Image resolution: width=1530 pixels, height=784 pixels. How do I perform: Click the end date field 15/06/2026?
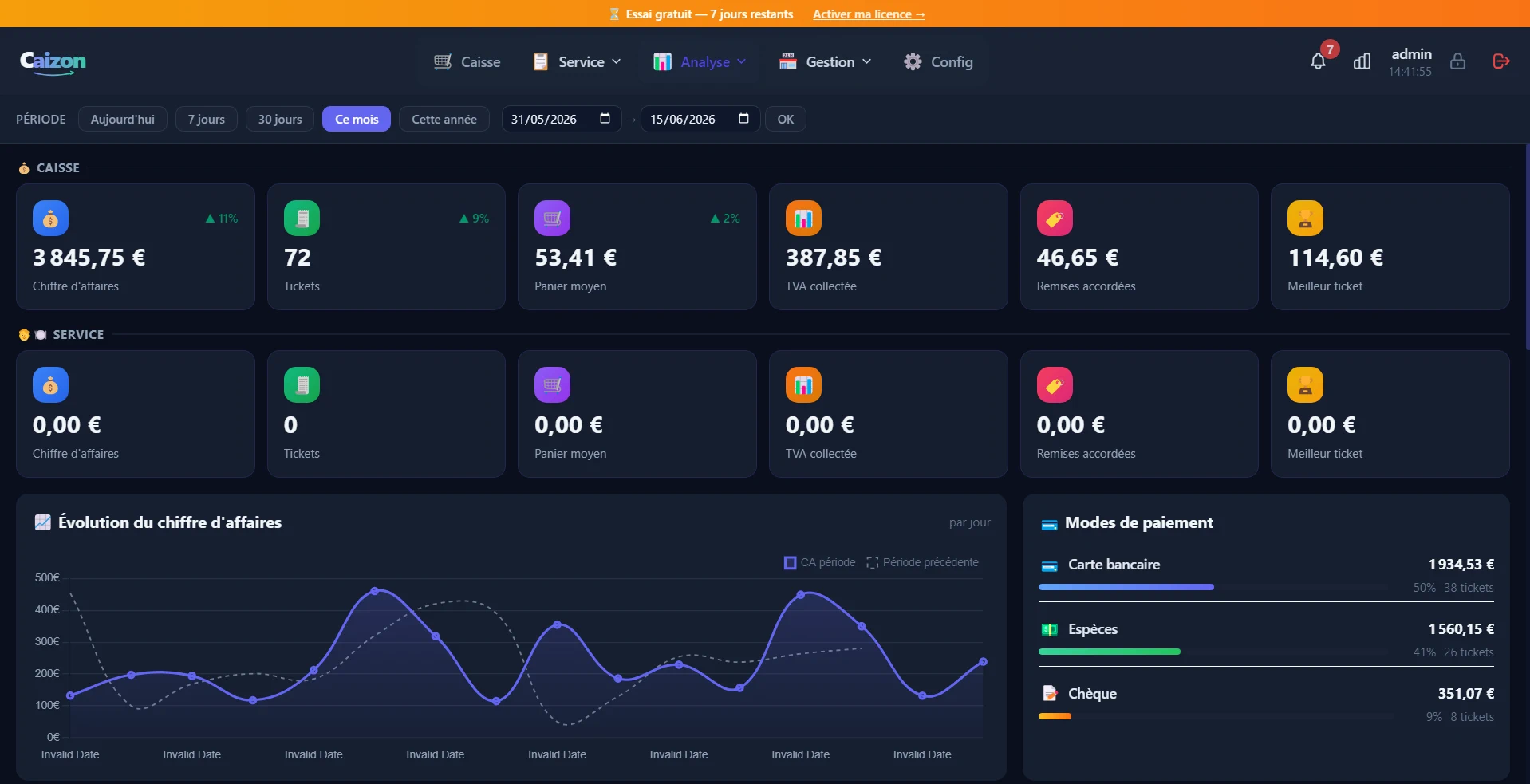coord(700,119)
